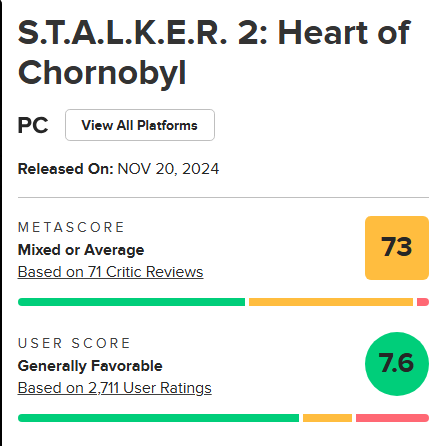
Task: Click the NOV 20, 2024 release date
Action: (x=168, y=169)
